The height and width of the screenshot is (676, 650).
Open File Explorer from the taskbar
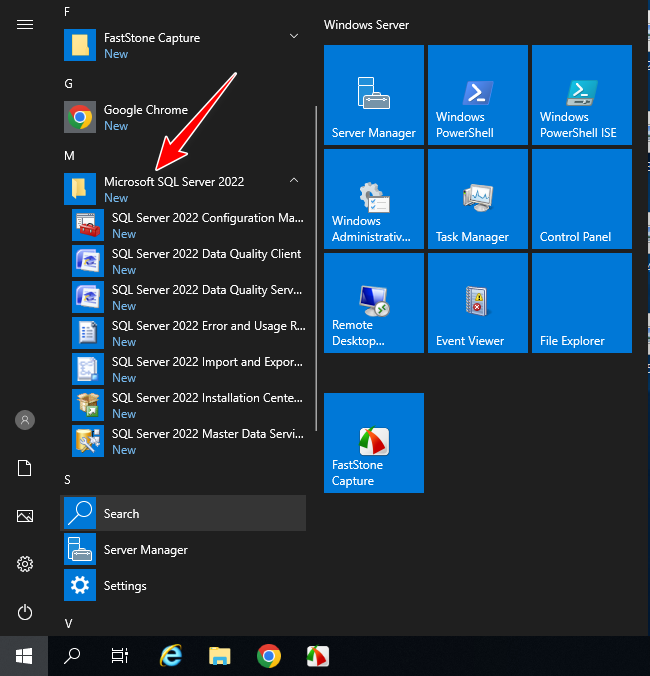[x=220, y=656]
